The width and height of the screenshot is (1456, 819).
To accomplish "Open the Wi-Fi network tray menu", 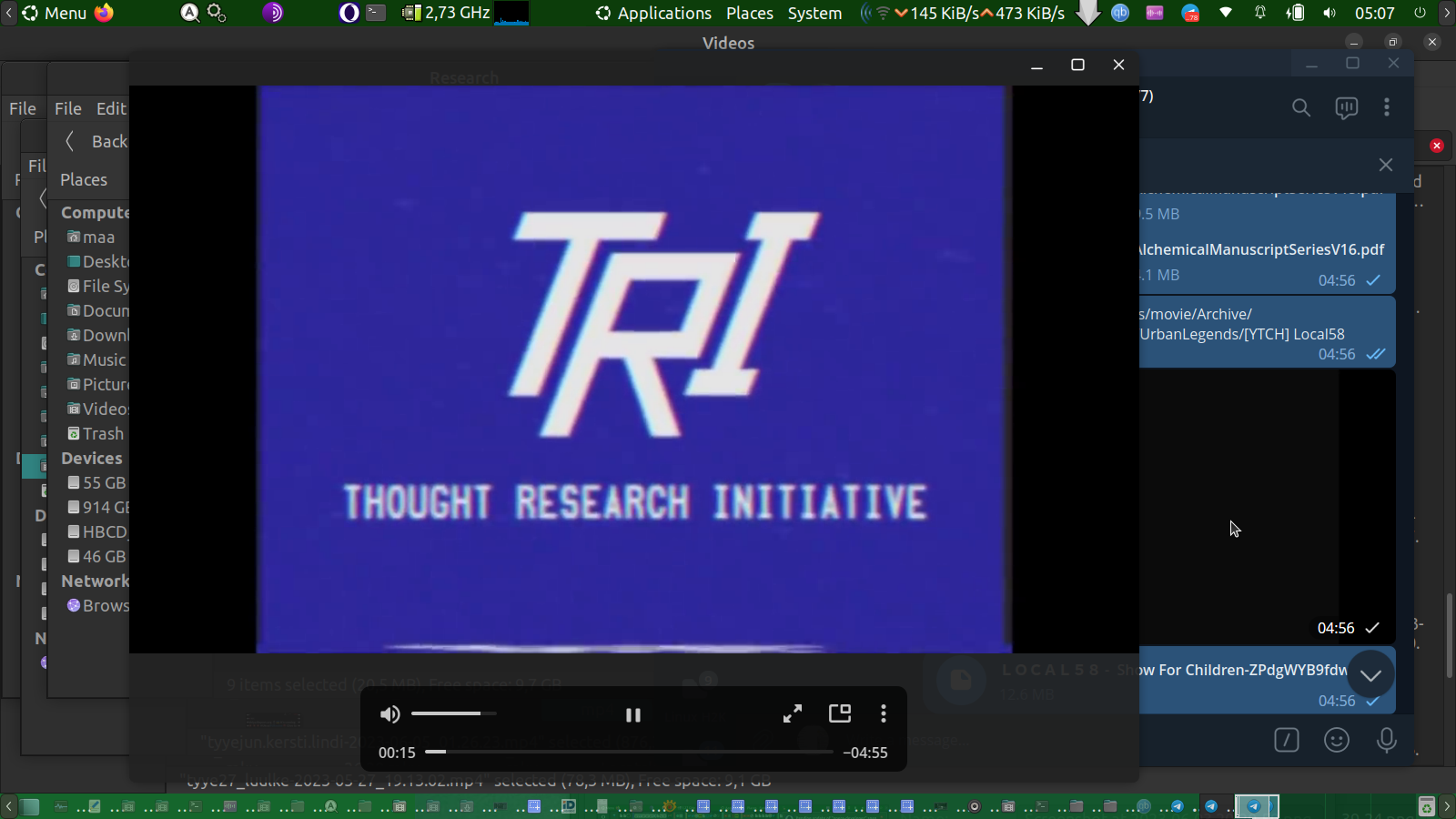I will tap(1226, 13).
